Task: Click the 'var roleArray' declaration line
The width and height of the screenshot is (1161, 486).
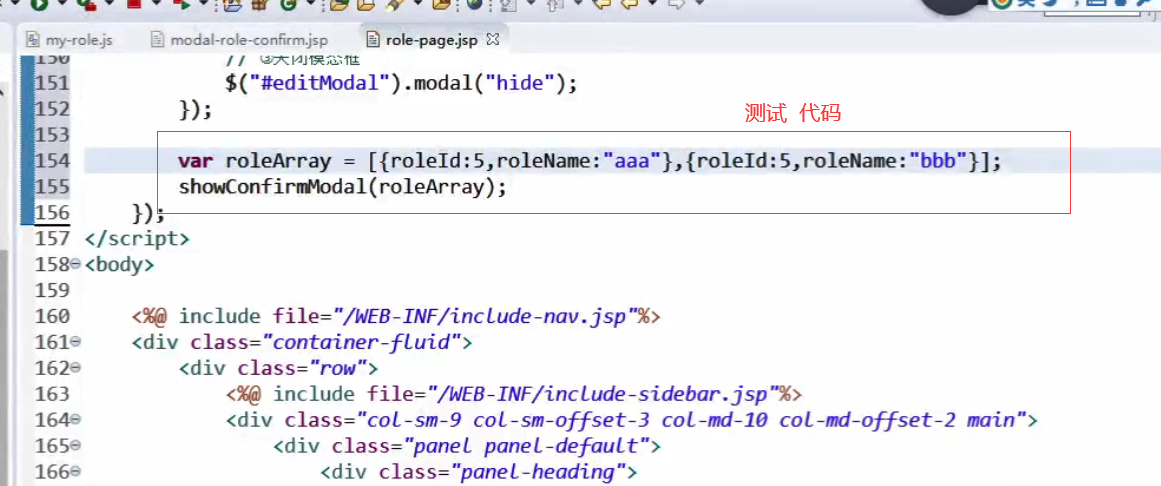Action: [x=589, y=161]
